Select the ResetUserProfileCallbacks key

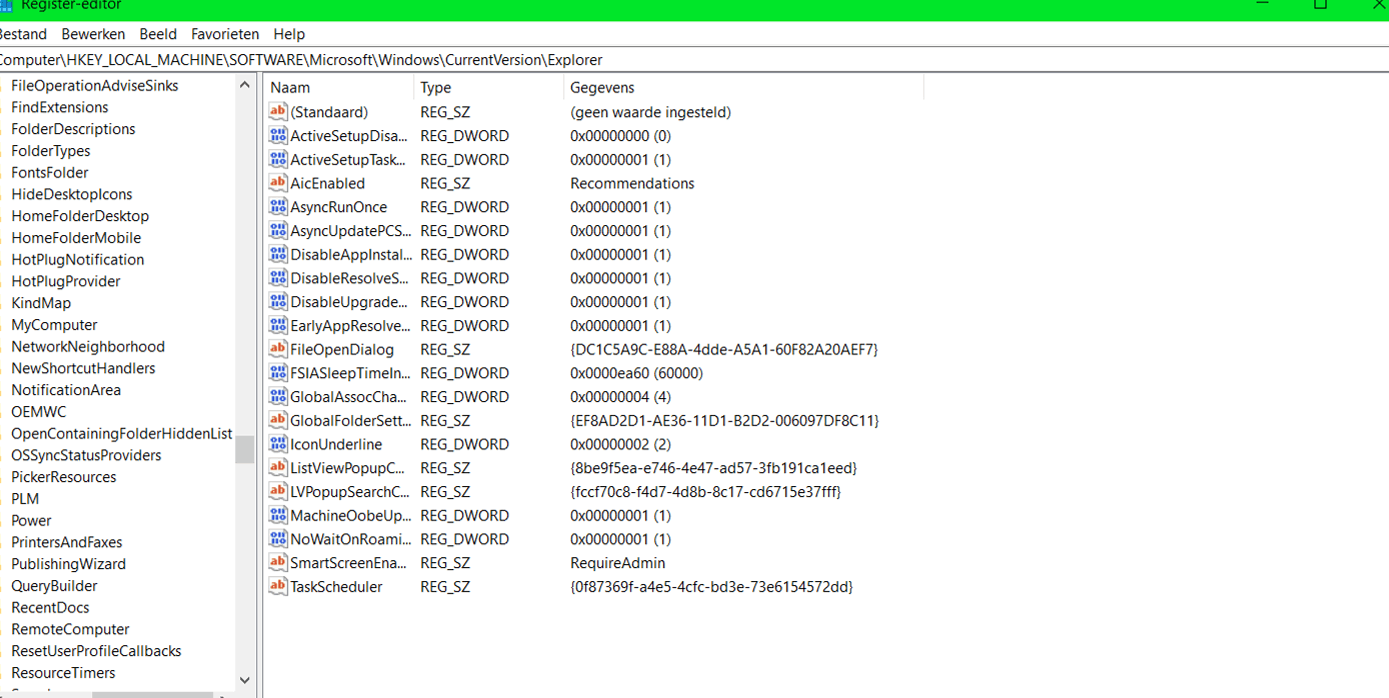point(96,651)
